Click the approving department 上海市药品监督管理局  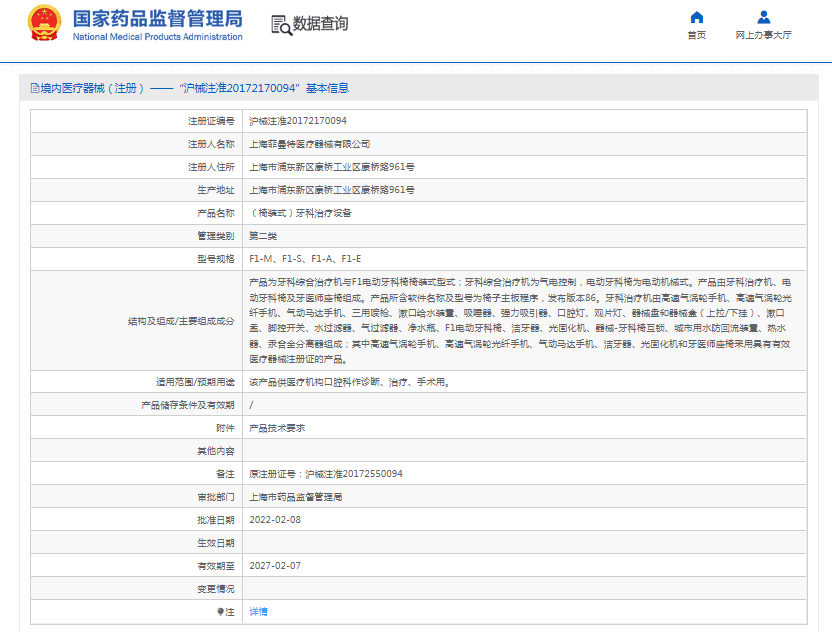point(295,496)
